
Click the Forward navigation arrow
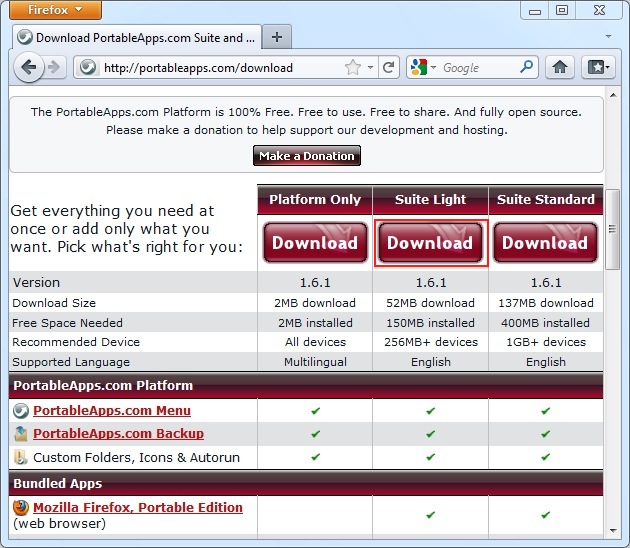(55, 68)
